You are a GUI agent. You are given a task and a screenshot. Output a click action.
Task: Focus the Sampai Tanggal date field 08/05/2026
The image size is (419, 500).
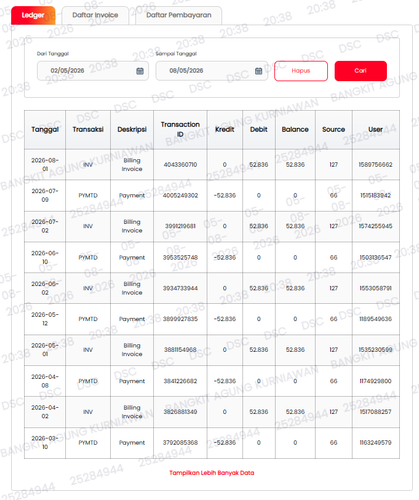212,71
